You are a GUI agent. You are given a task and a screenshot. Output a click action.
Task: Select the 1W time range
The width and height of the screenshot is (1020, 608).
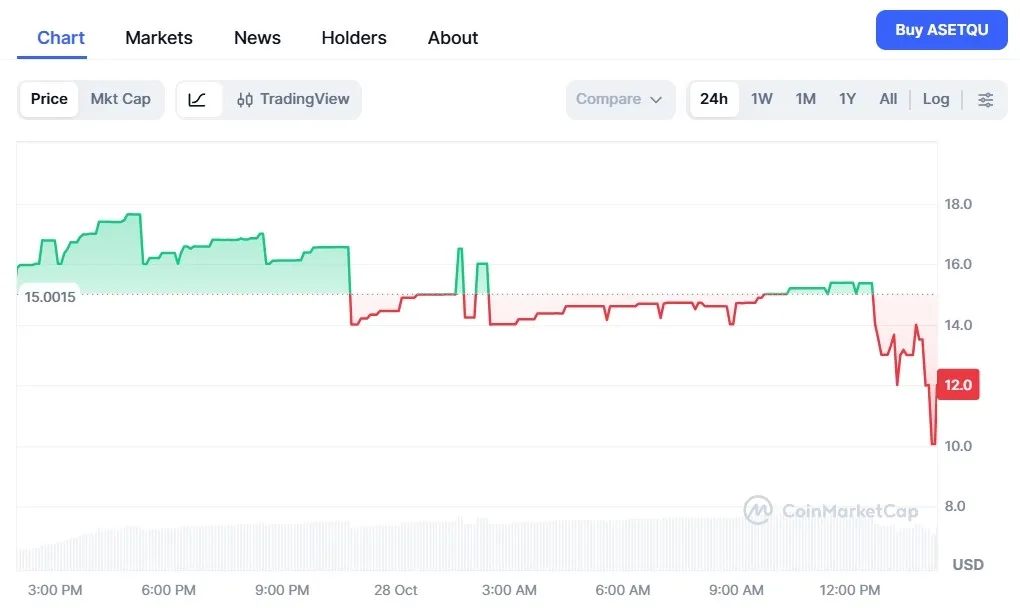coord(761,99)
